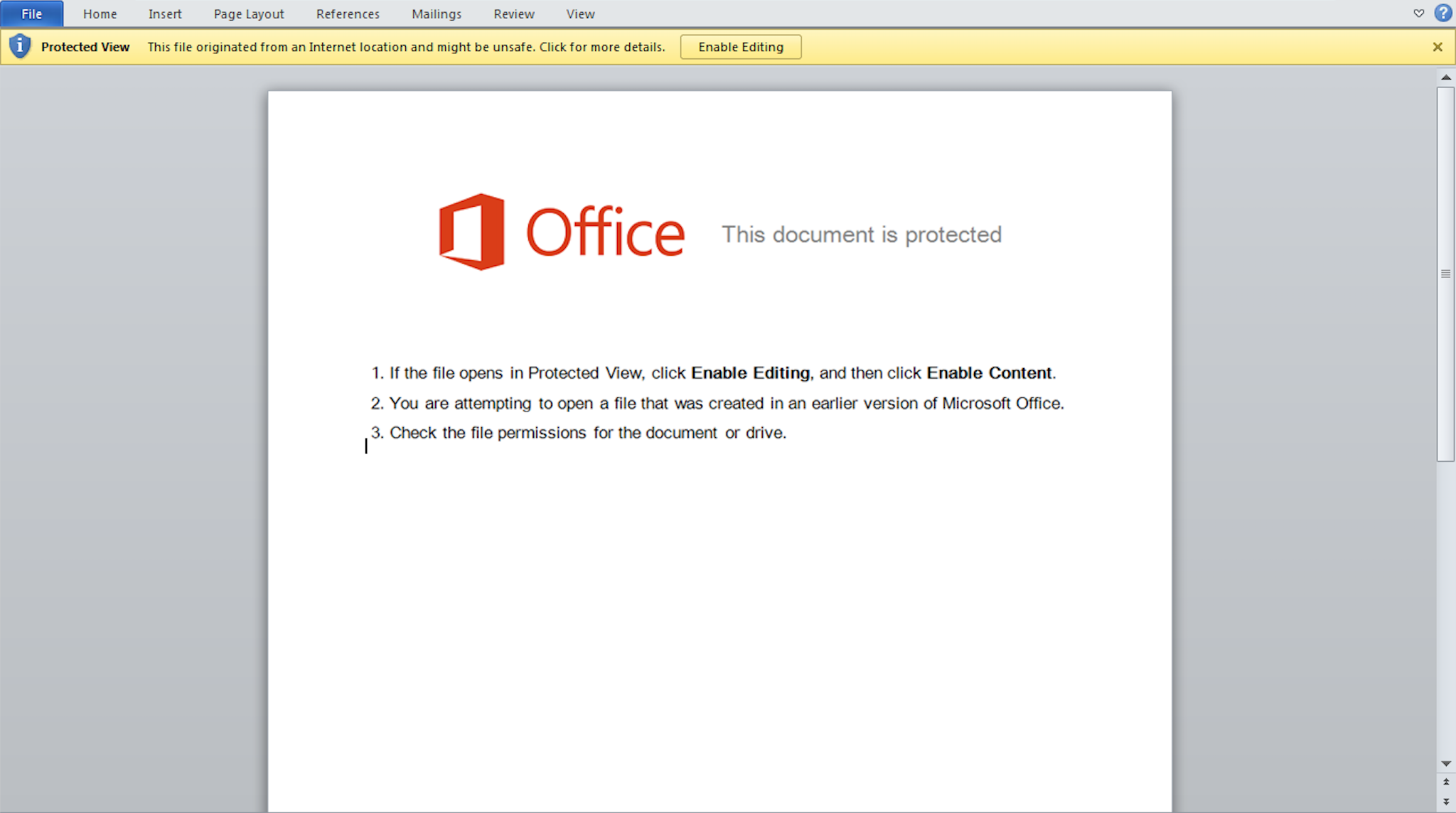Select the View ribbon tab
Viewport: 1456px width, 813px height.
(x=580, y=14)
